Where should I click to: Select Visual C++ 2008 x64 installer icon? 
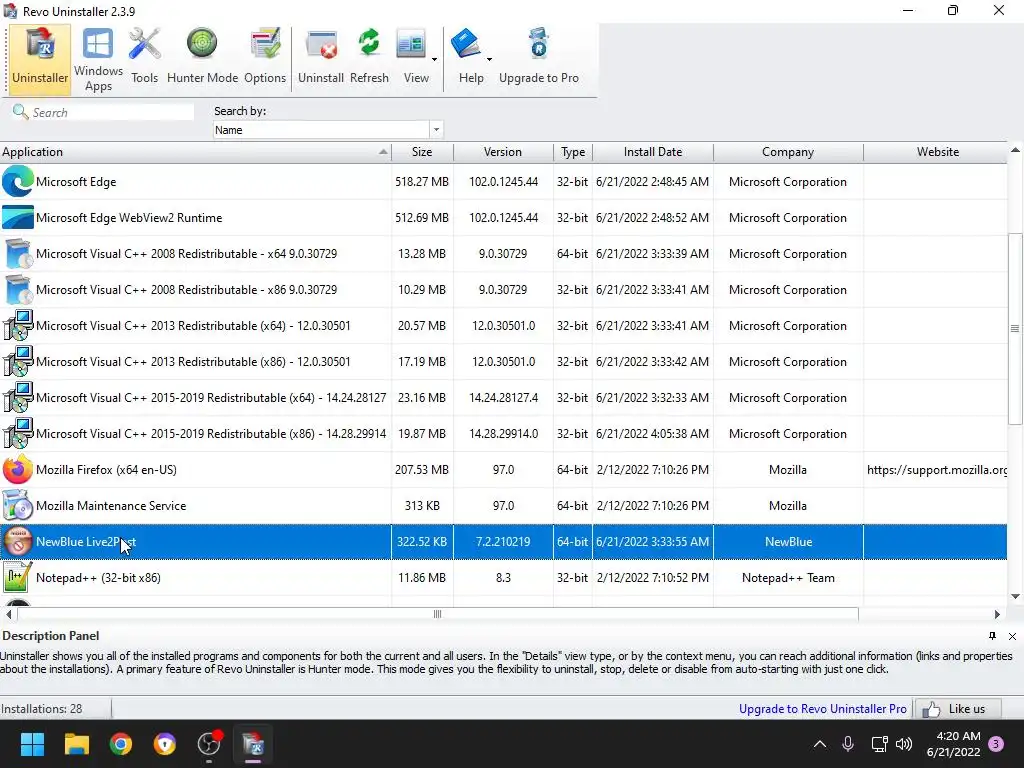click(x=18, y=253)
